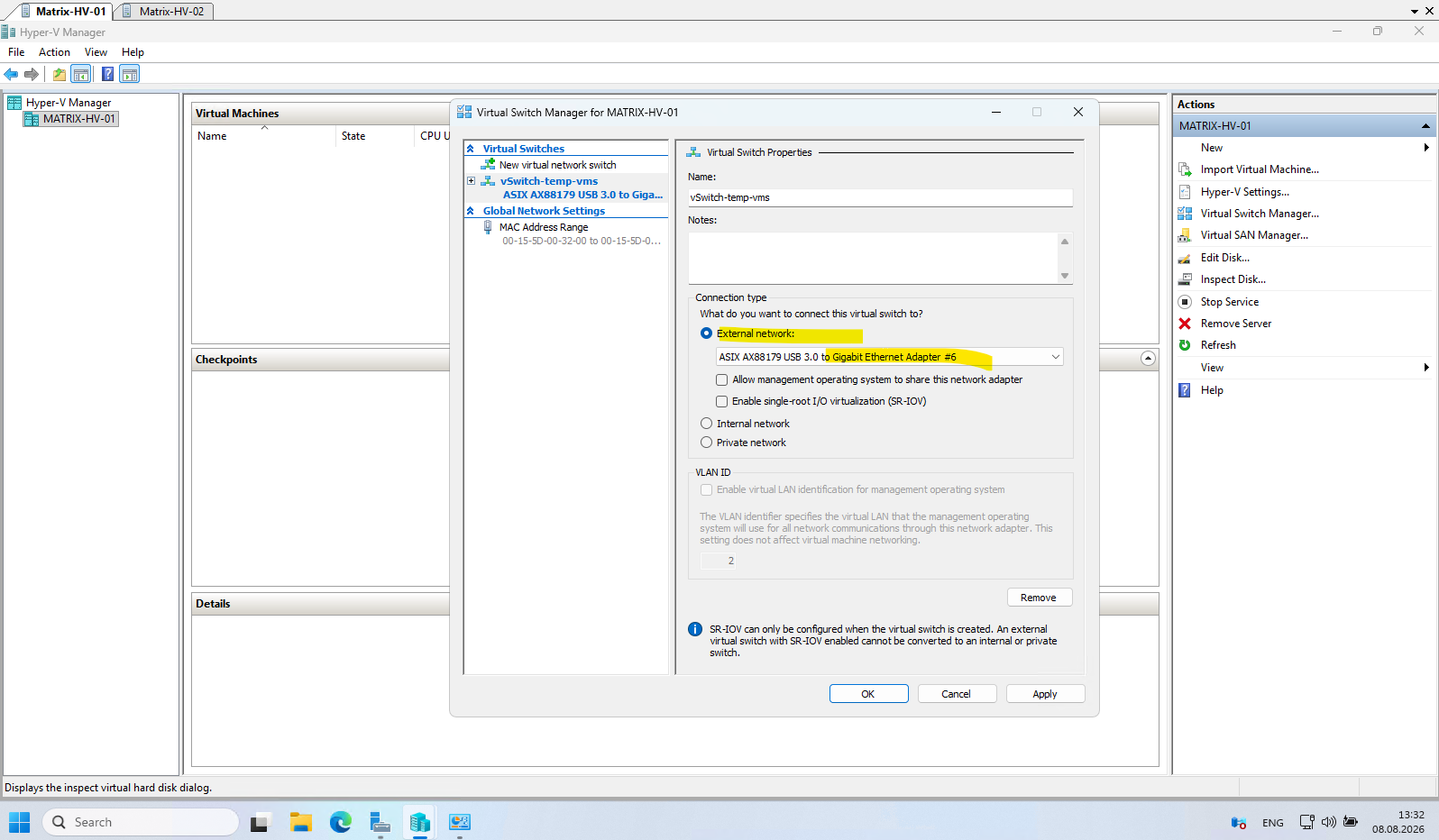The image size is (1439, 840).
Task: Click the green Refresh icon in Actions
Action: click(1185, 345)
